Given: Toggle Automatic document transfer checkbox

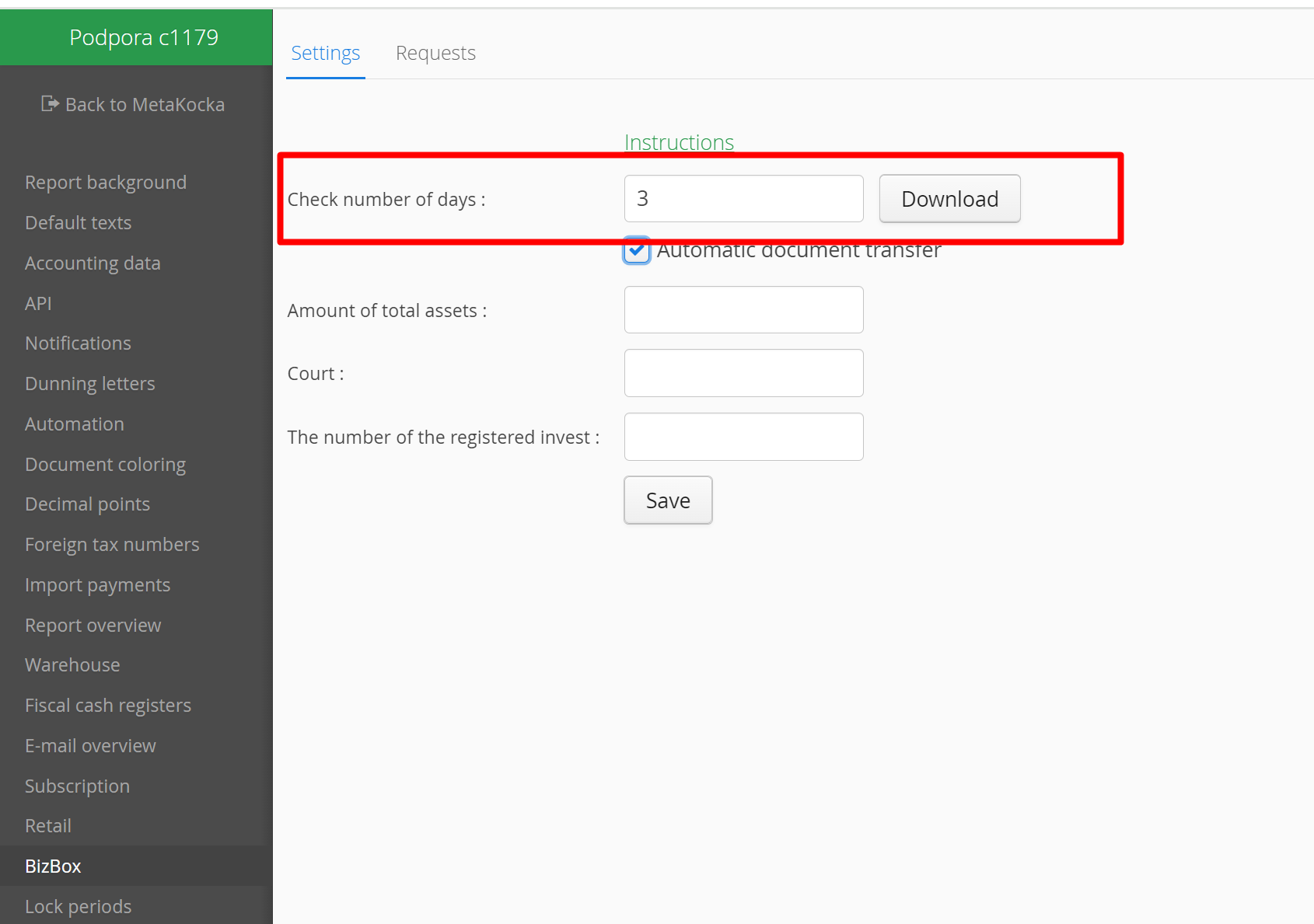Looking at the screenshot, I should 637,250.
